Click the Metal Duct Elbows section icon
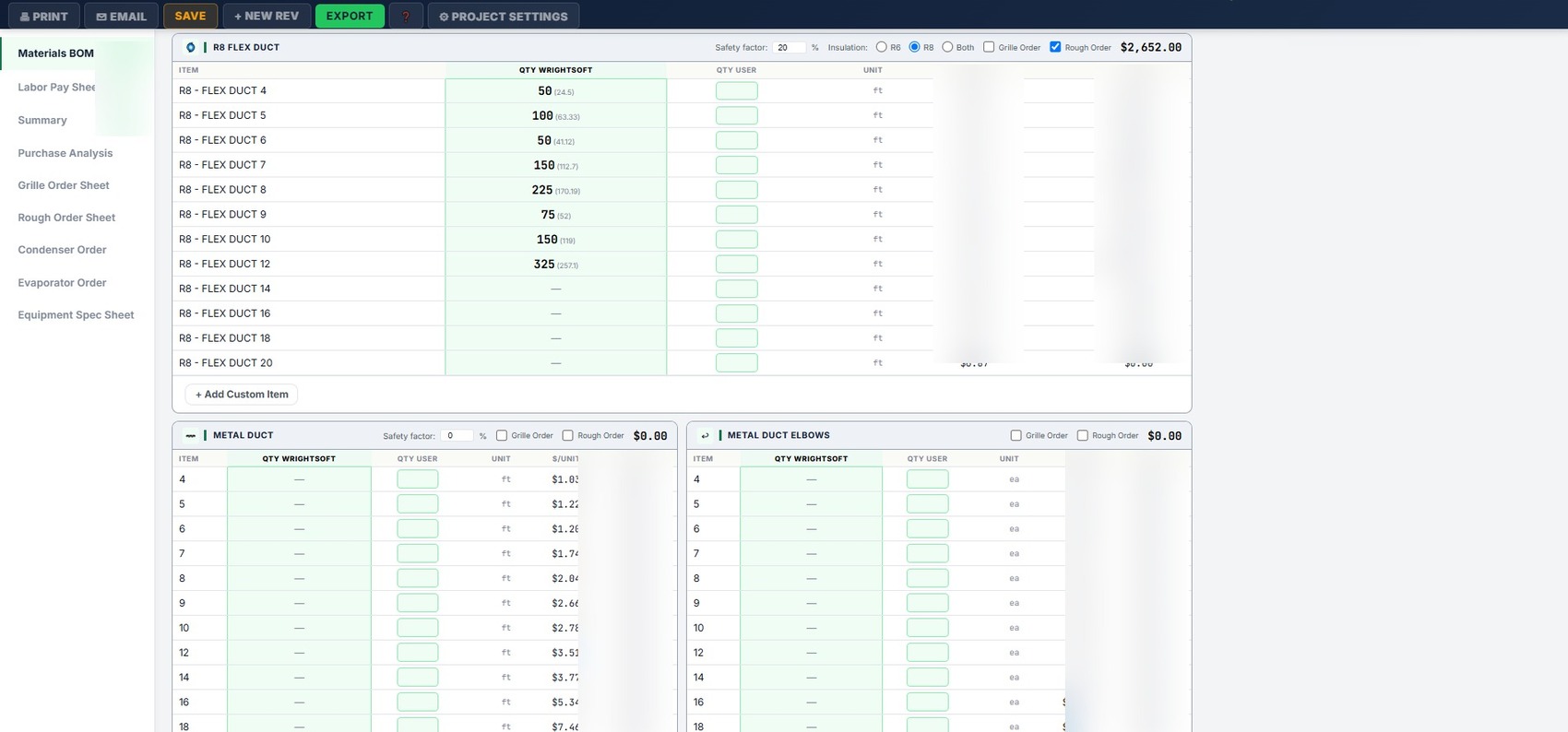This screenshot has width=1568, height=732. (x=706, y=435)
